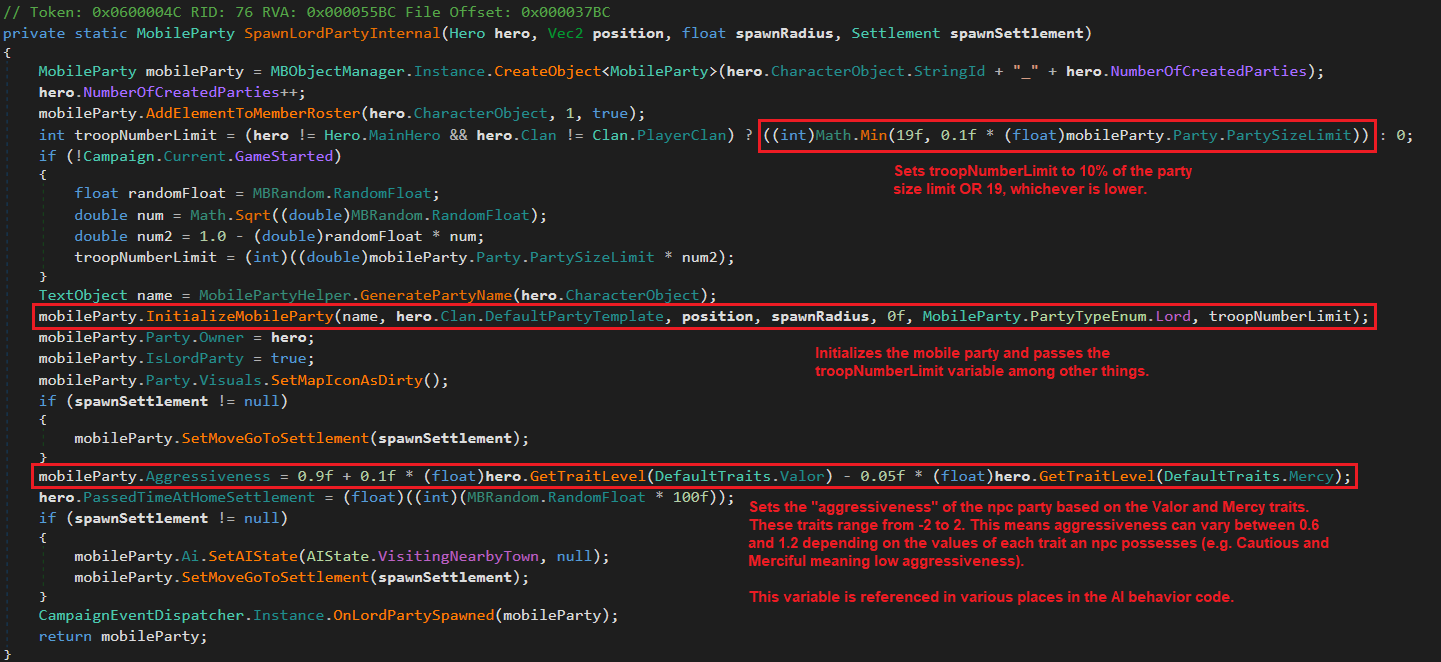1441x662 pixels.
Task: Click the GameStarted property in if condition
Action: click(x=285, y=155)
